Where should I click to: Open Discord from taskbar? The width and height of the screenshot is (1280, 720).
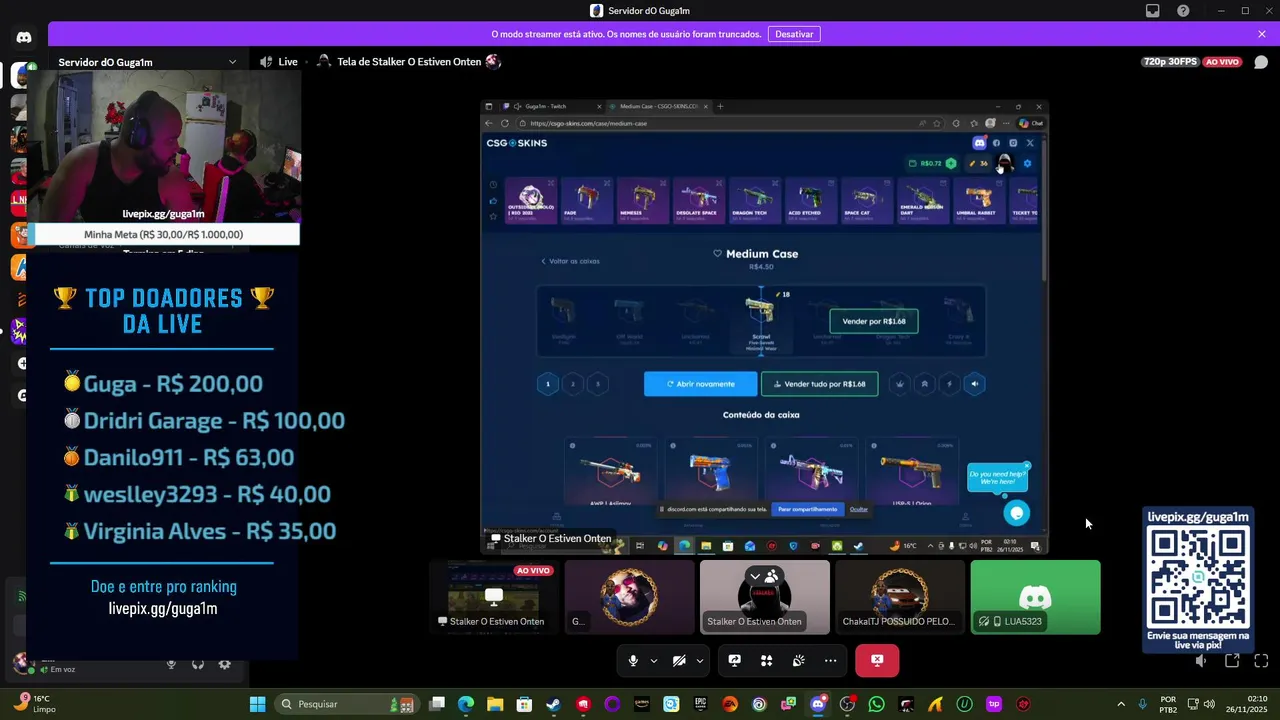[818, 704]
